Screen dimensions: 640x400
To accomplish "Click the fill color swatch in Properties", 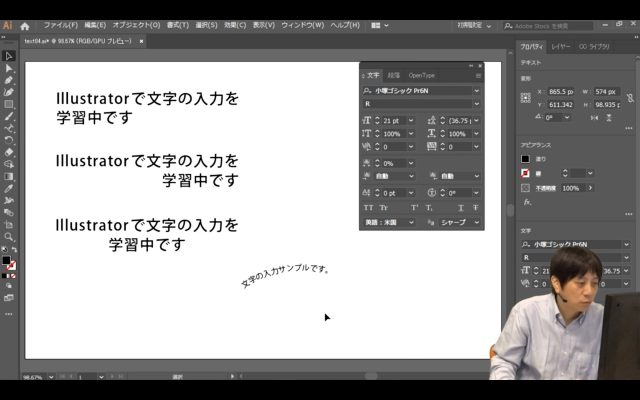I will point(526,159).
